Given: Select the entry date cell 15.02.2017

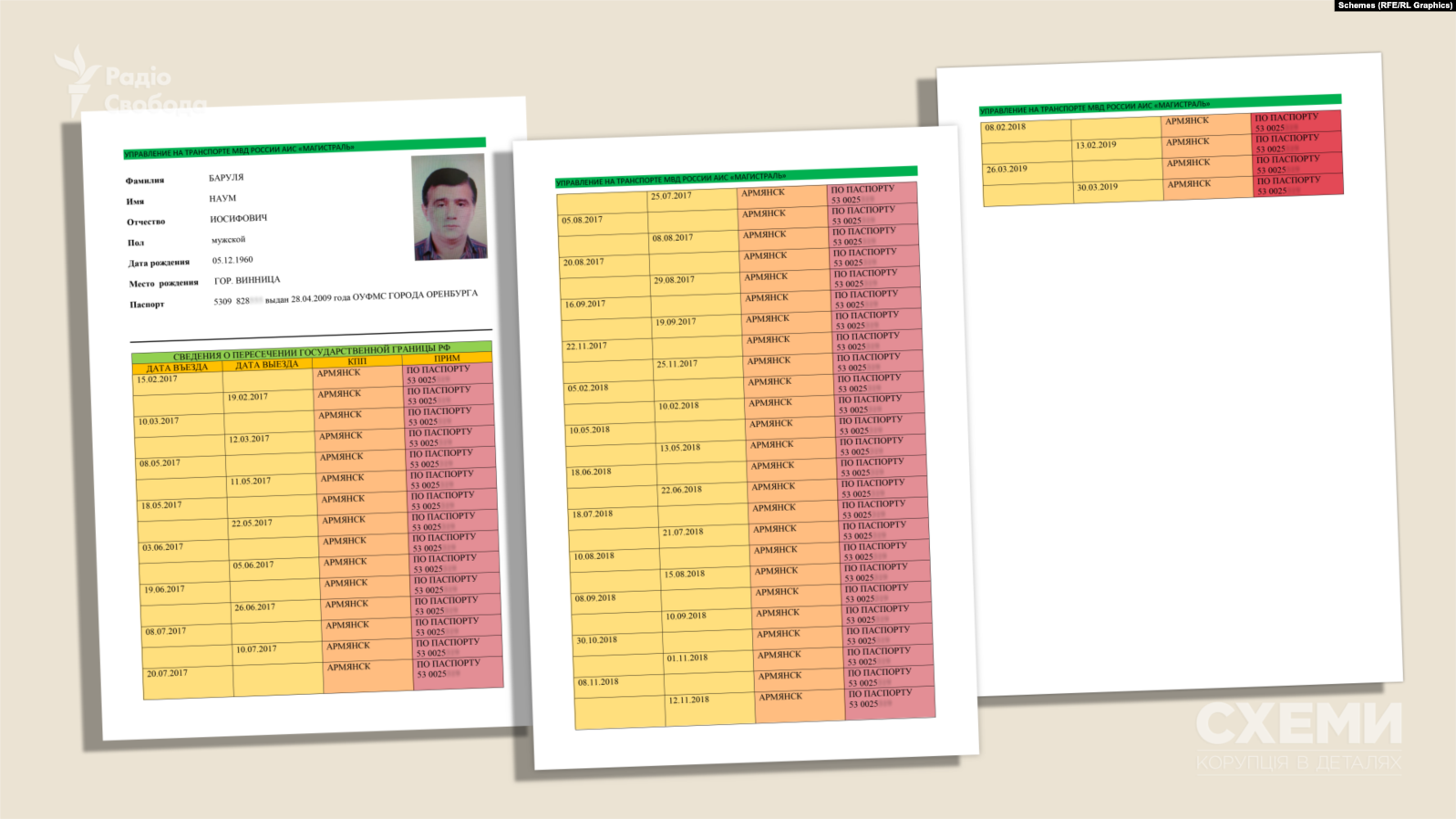Looking at the screenshot, I should [x=157, y=379].
